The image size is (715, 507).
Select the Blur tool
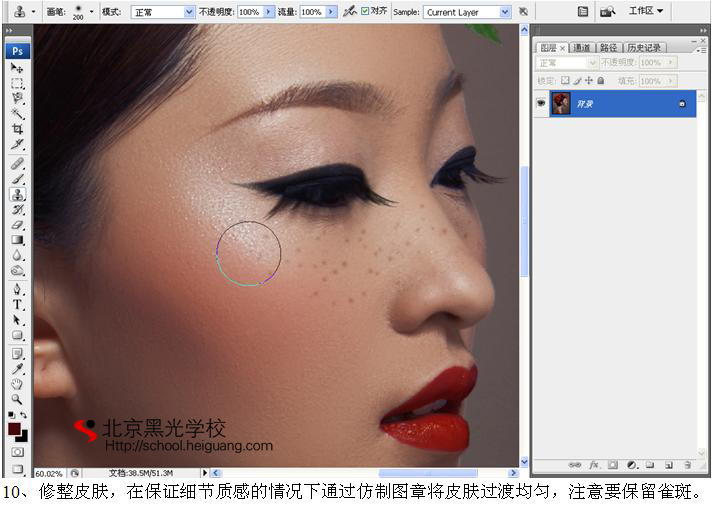[17, 255]
